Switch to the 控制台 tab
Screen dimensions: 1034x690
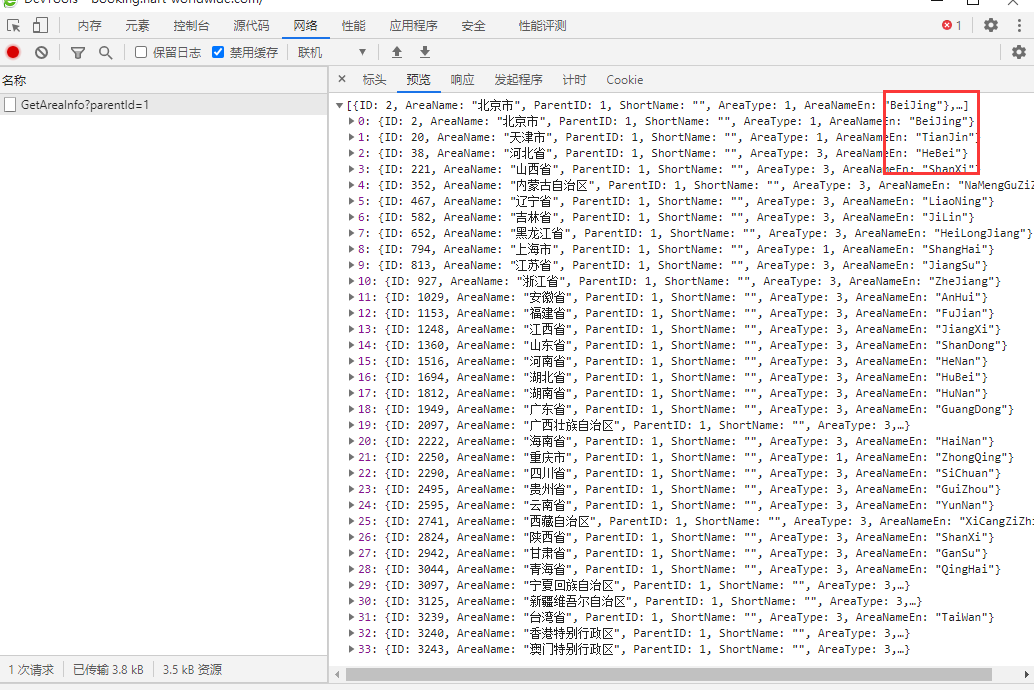tap(191, 26)
